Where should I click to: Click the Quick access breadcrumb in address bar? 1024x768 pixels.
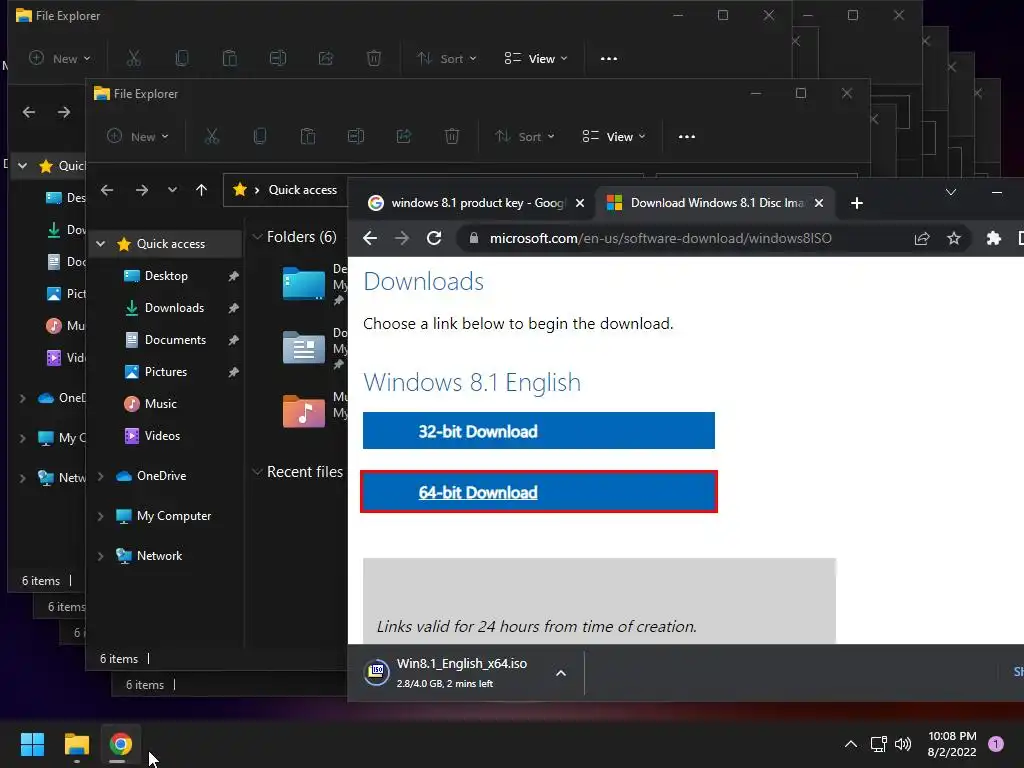pyautogui.click(x=302, y=190)
